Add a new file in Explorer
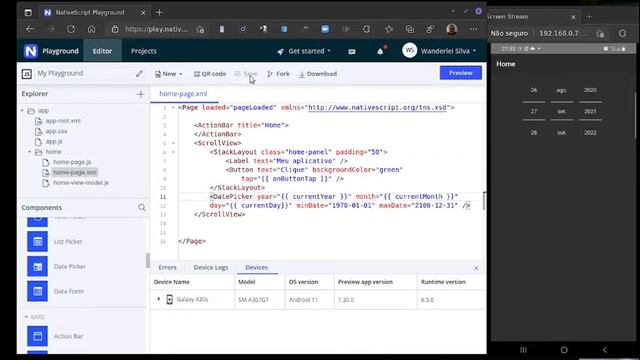 [141, 94]
